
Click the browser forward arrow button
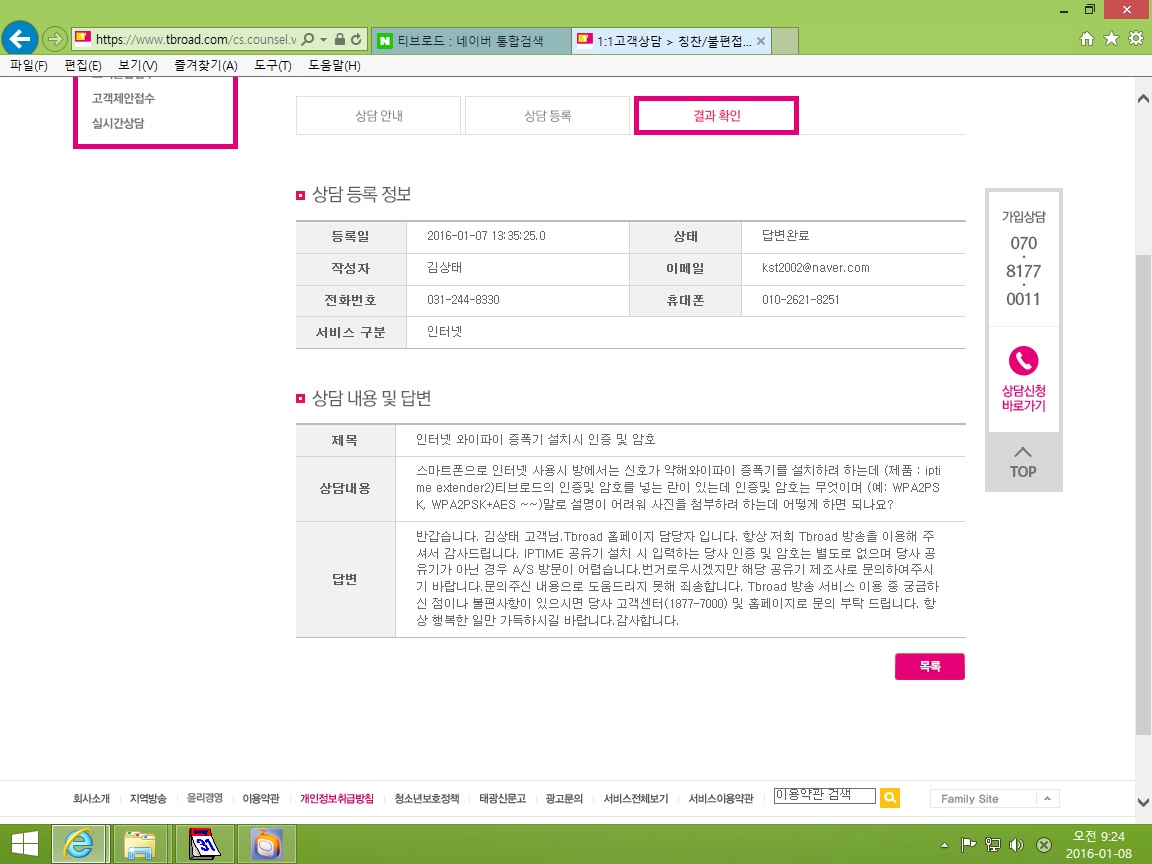pyautogui.click(x=54, y=39)
